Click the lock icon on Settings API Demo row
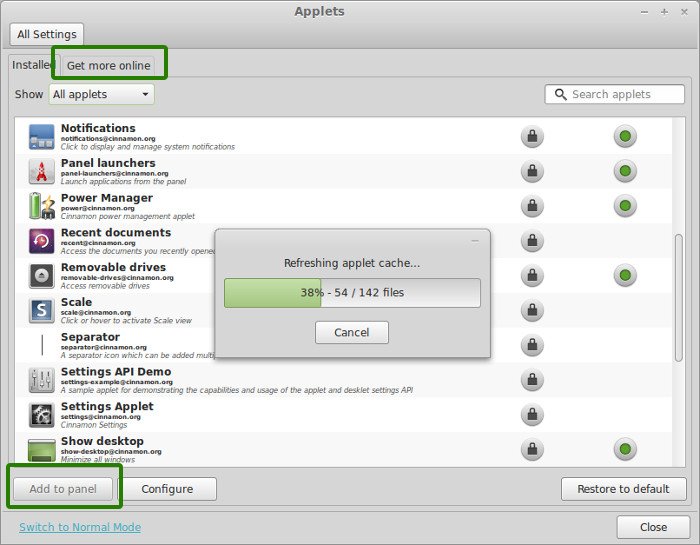 (x=532, y=380)
